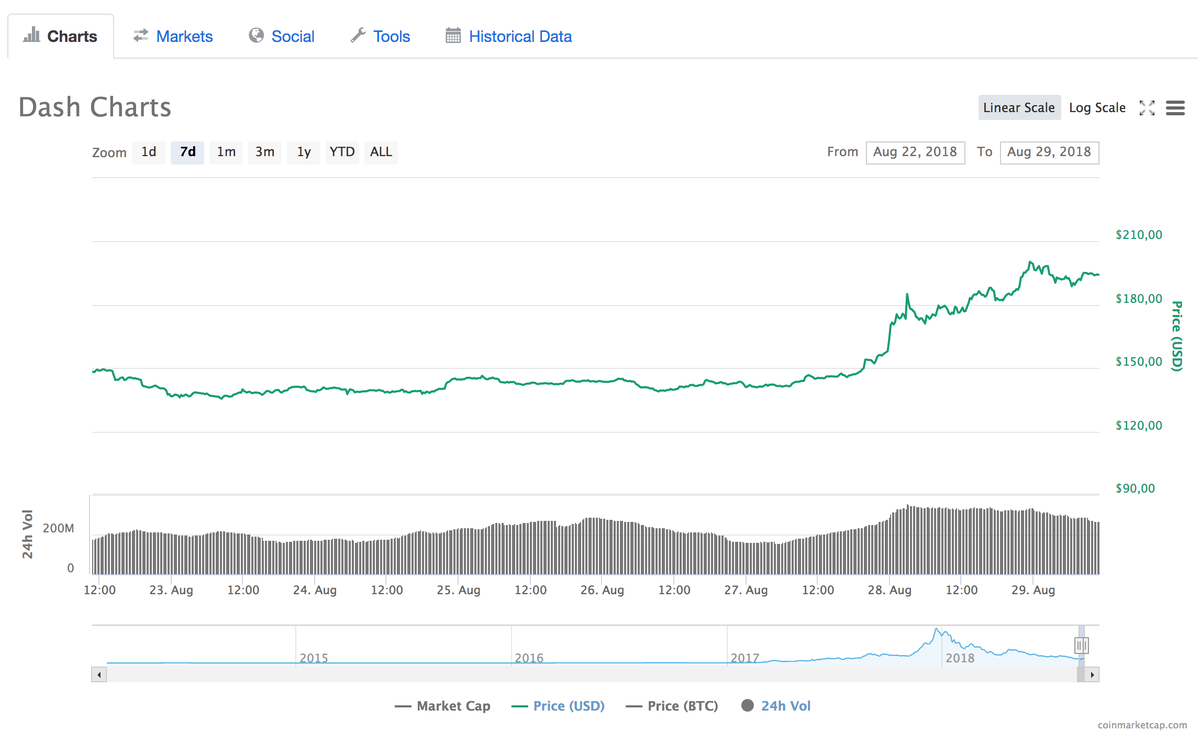Click the 27. Aug date label
Image resolution: width=1200 pixels, height=742 pixels.
point(746,590)
